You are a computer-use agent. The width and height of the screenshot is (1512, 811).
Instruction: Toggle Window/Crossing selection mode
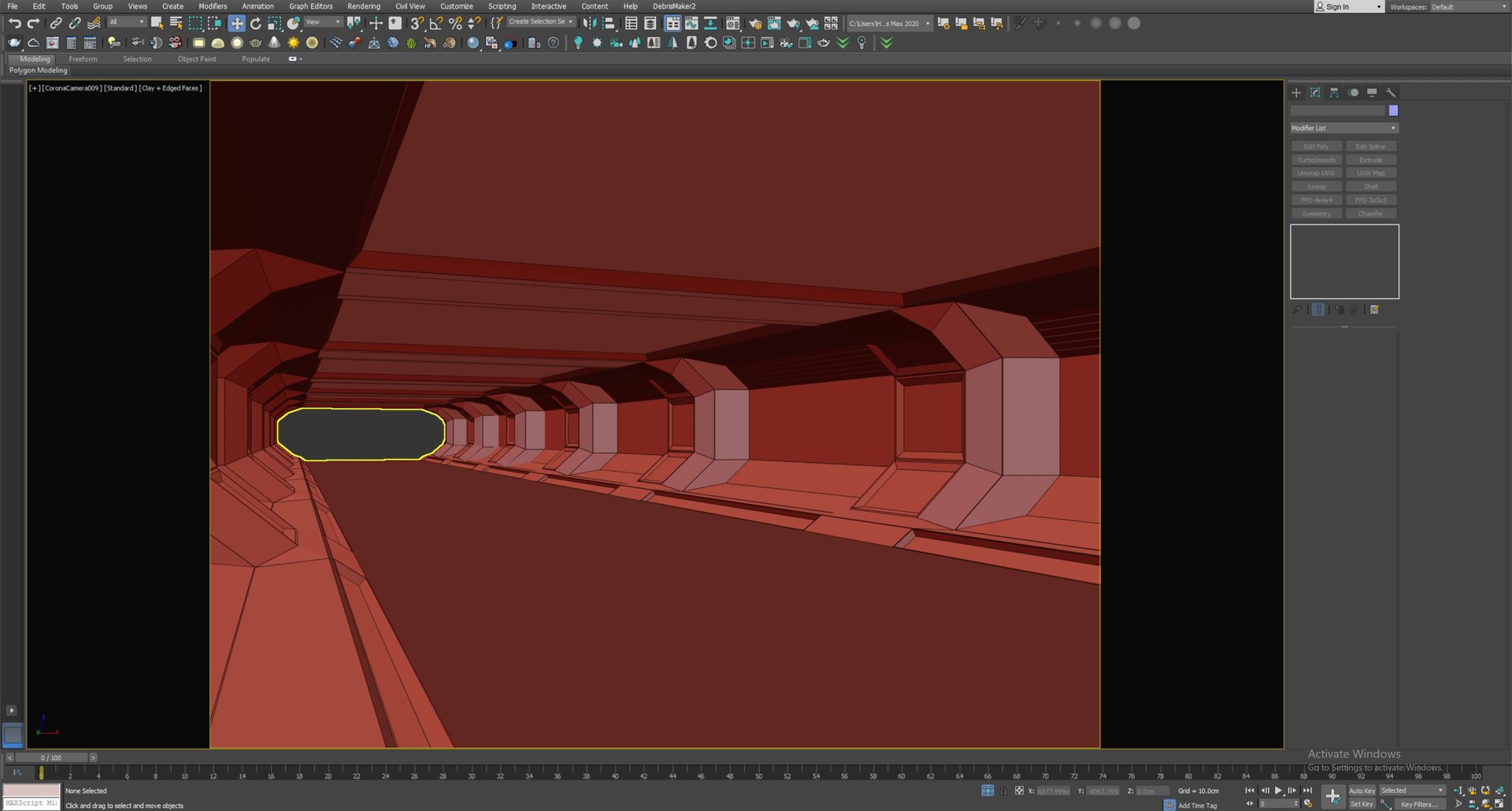[214, 23]
